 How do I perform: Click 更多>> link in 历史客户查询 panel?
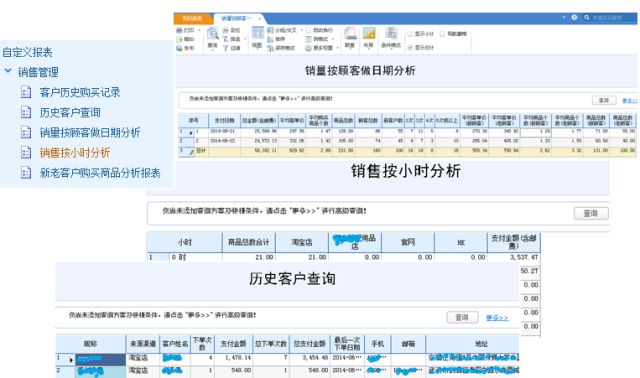click(x=497, y=318)
